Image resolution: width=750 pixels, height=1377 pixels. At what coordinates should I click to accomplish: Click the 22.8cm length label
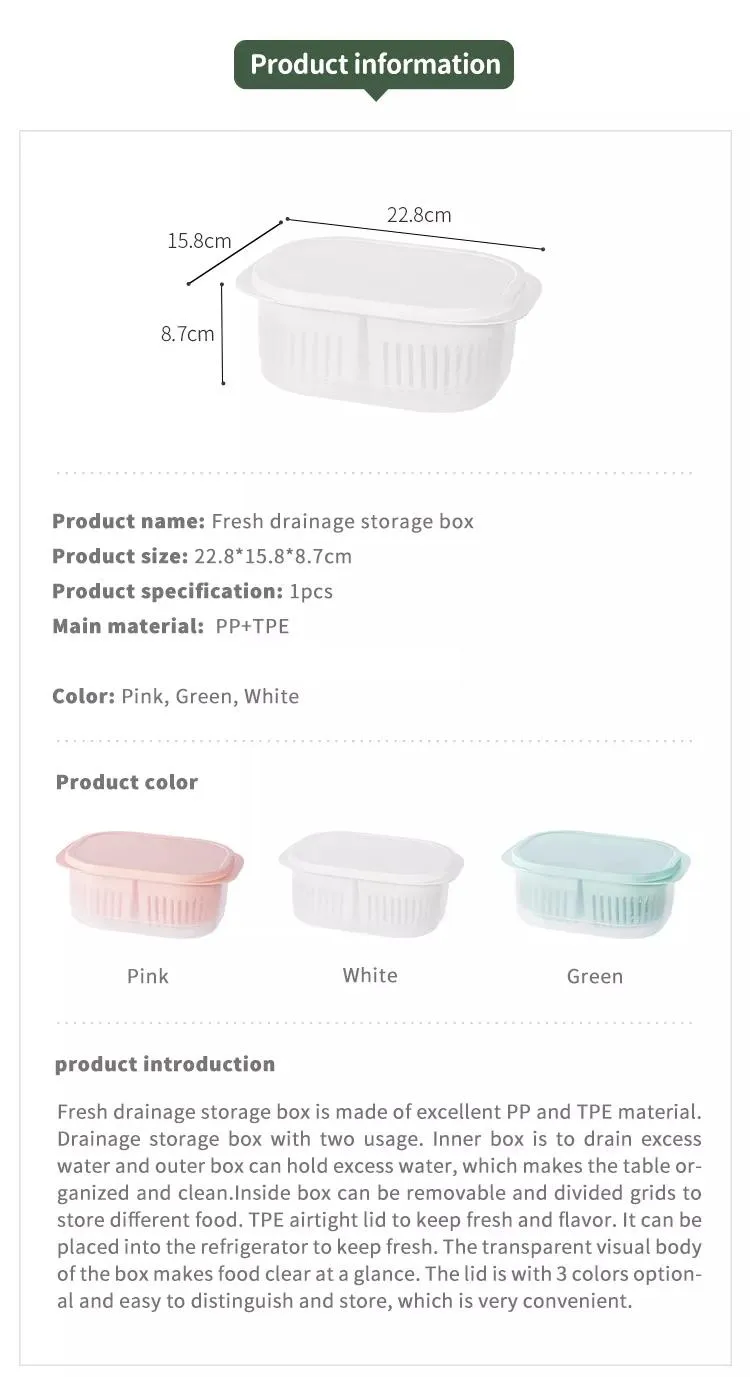pos(419,214)
